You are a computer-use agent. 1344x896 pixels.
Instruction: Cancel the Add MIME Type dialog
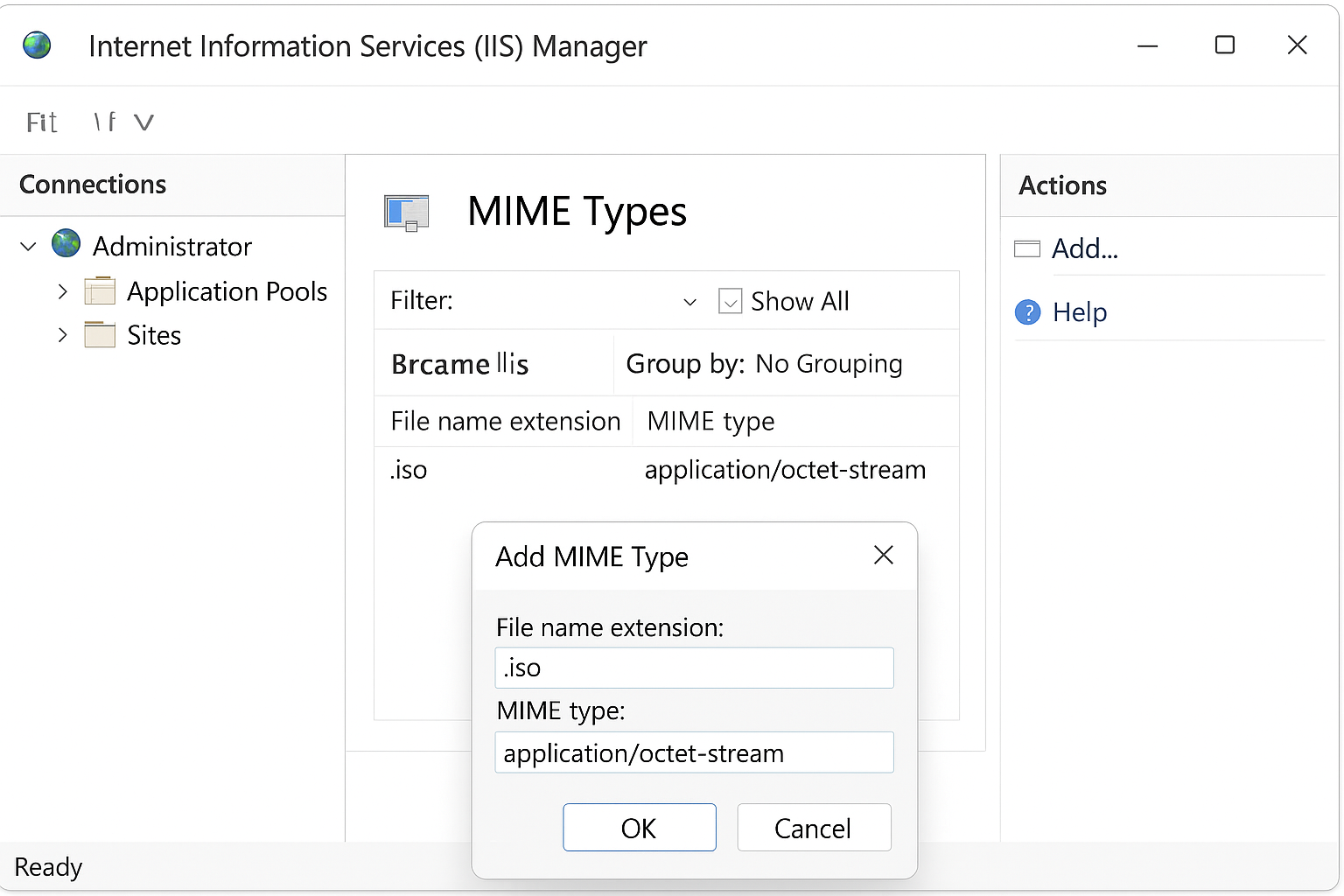tap(814, 827)
